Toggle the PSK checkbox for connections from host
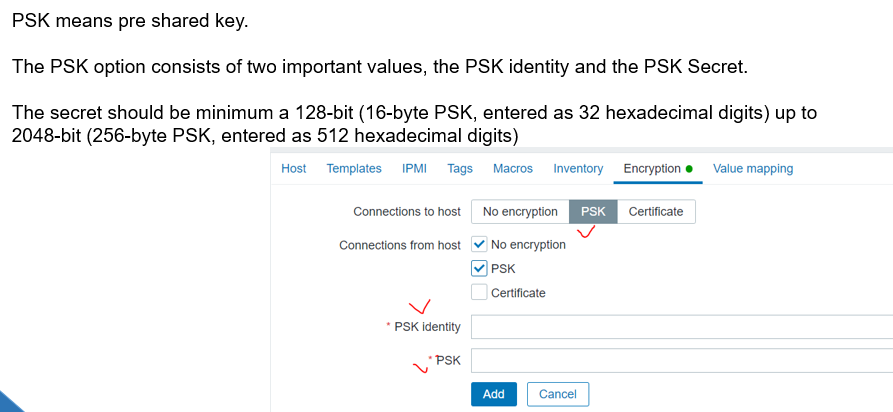Viewport: 893px width, 412px height. pos(479,268)
